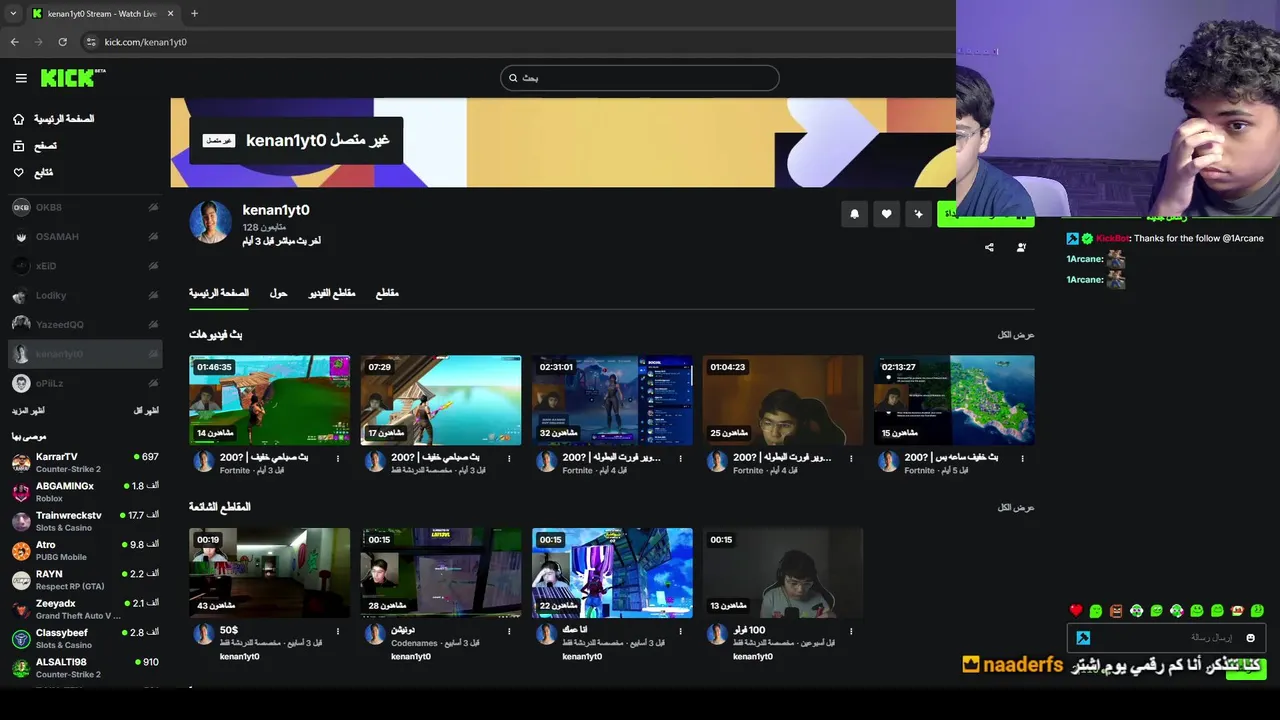Open recommended channel Classybeef

point(85,638)
